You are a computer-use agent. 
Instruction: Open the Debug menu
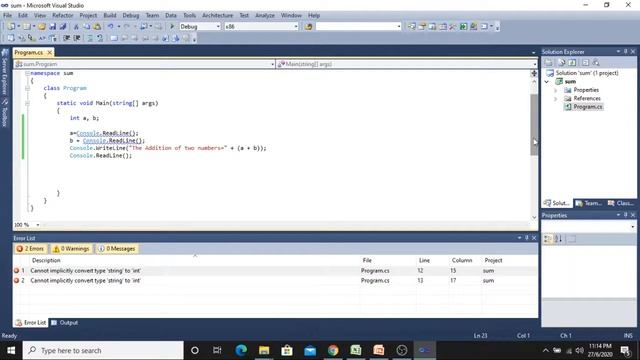pyautogui.click(x=131, y=16)
